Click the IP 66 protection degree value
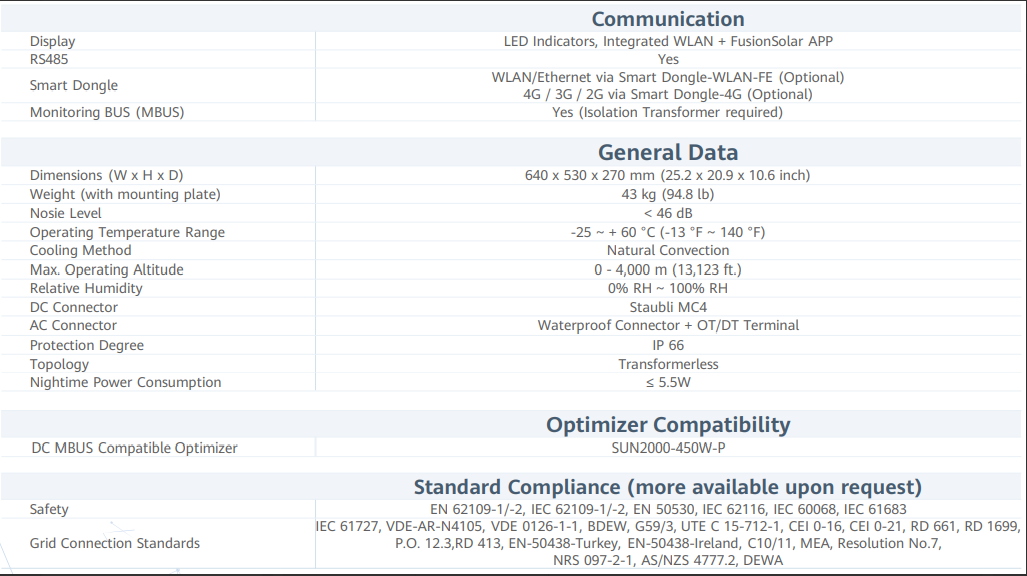Screen dimensions: 1027x576 [x=668, y=345]
